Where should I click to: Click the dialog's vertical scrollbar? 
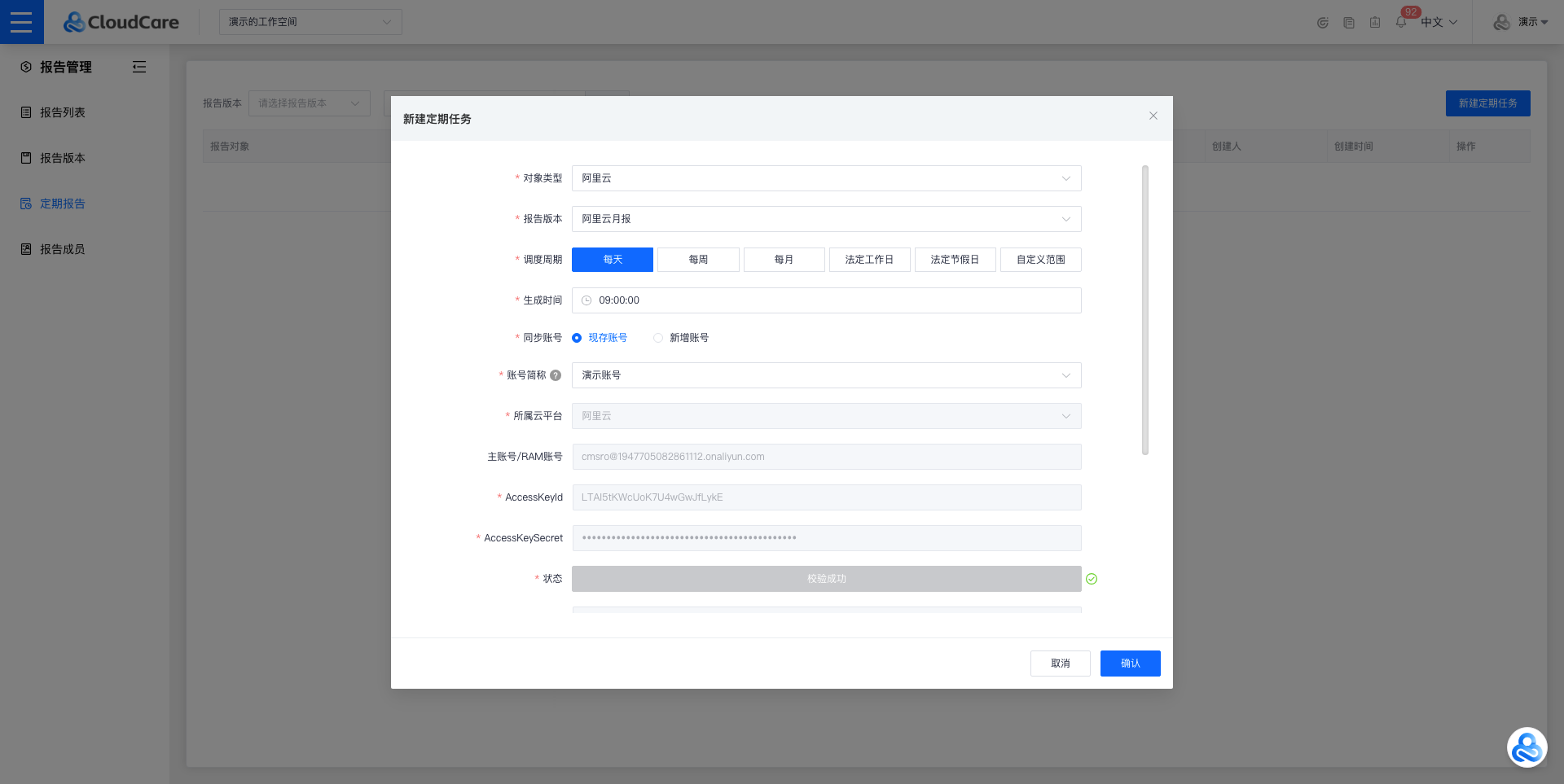1144,309
